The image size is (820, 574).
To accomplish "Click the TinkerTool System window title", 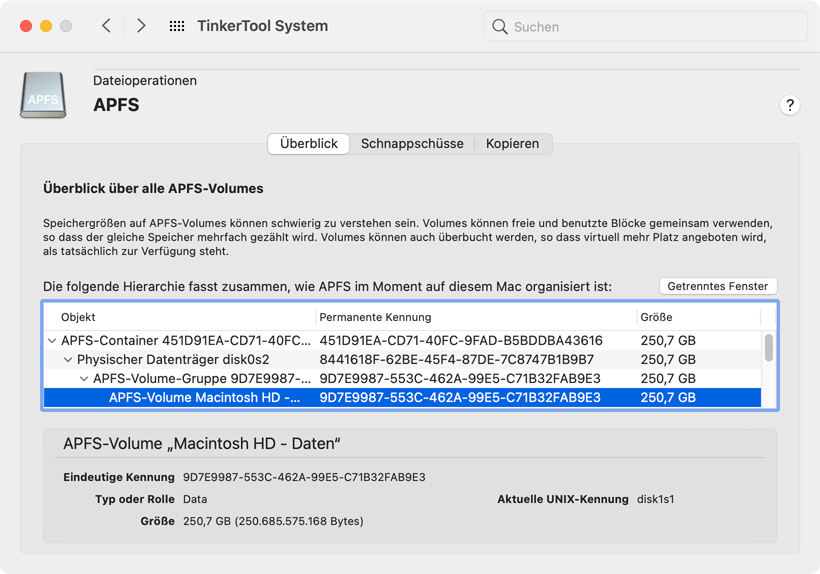I will [263, 26].
